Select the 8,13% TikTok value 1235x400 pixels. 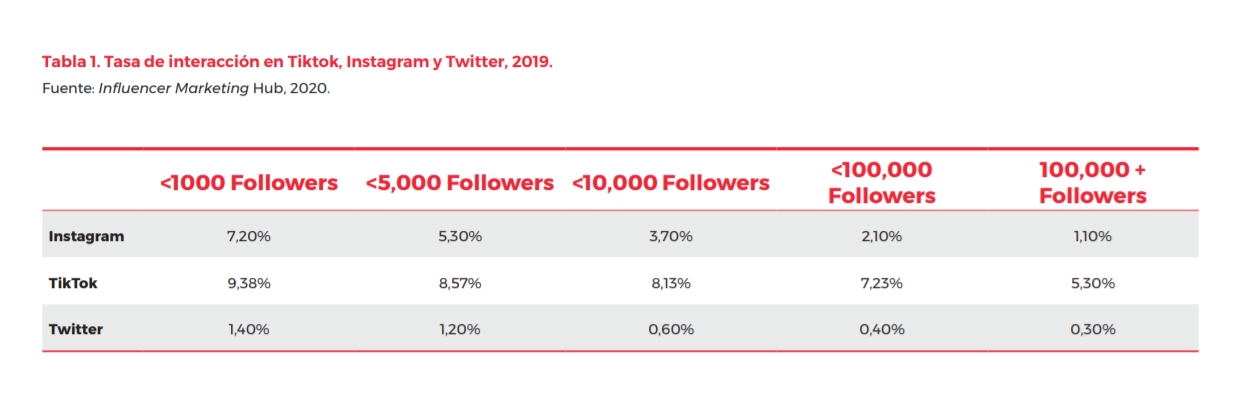pos(671,283)
